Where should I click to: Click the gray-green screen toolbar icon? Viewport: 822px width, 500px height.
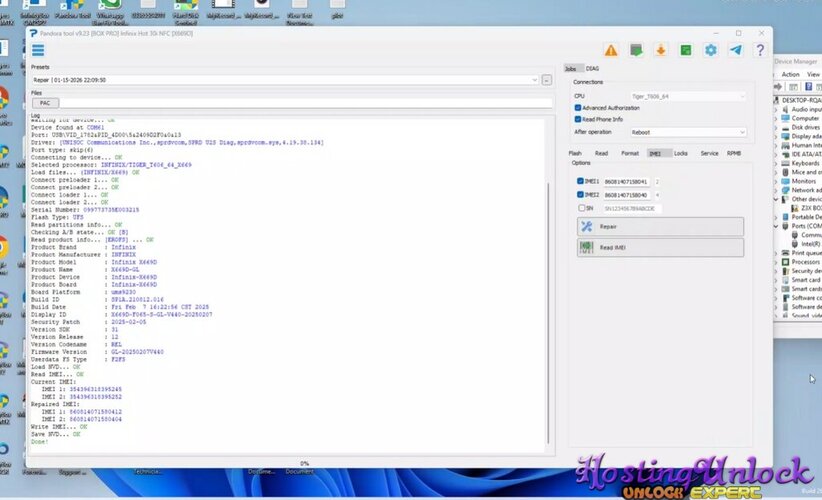click(635, 50)
